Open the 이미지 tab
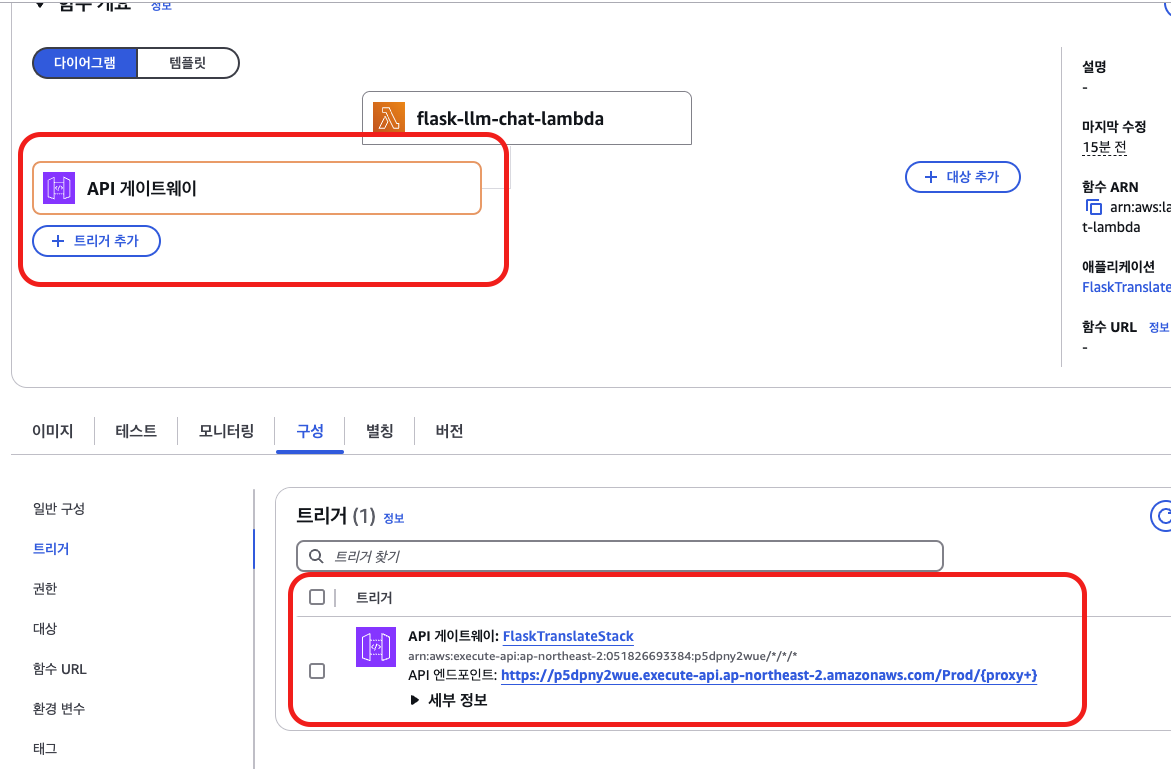1171x769 pixels. pyautogui.click(x=52, y=431)
